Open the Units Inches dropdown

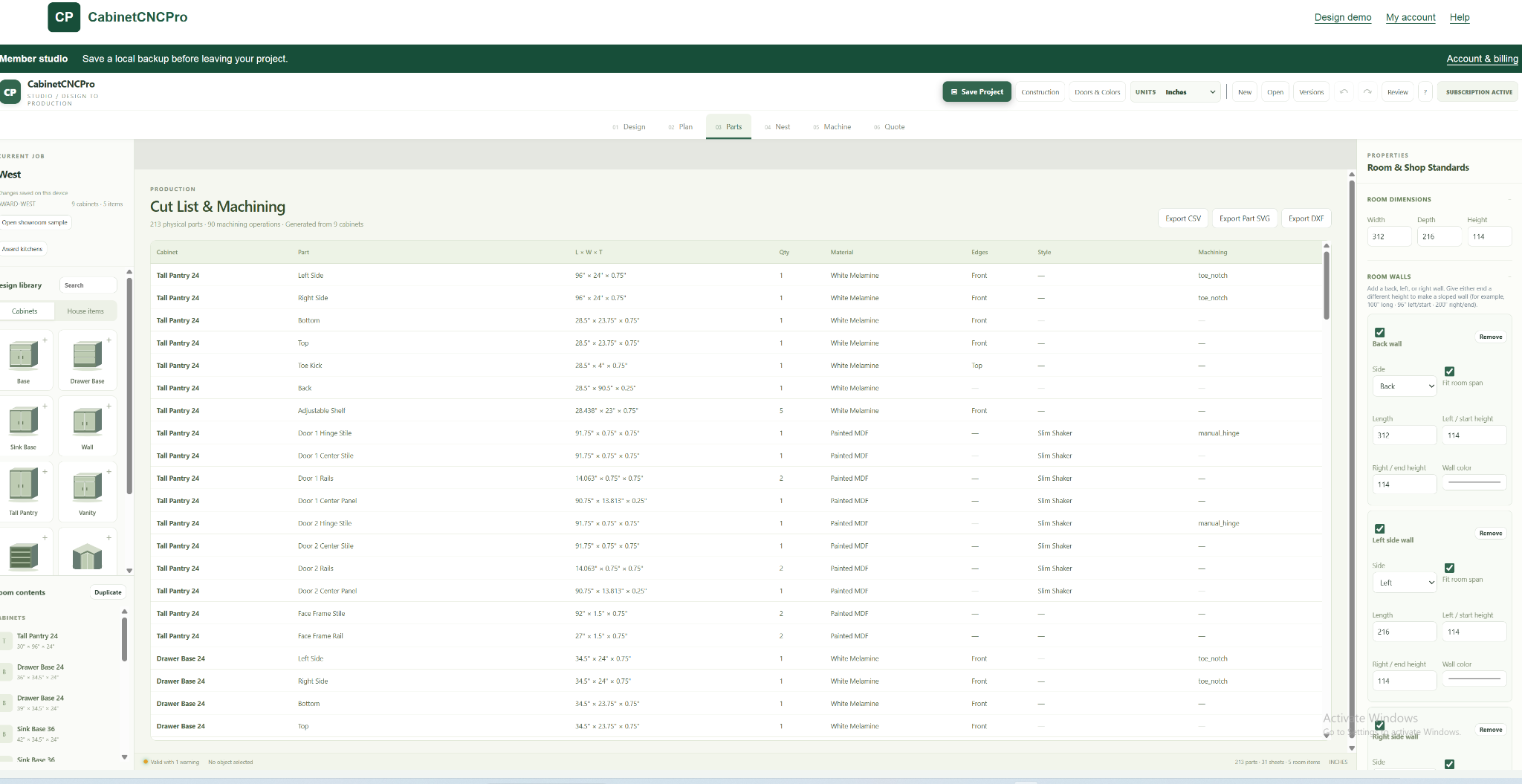(1176, 92)
